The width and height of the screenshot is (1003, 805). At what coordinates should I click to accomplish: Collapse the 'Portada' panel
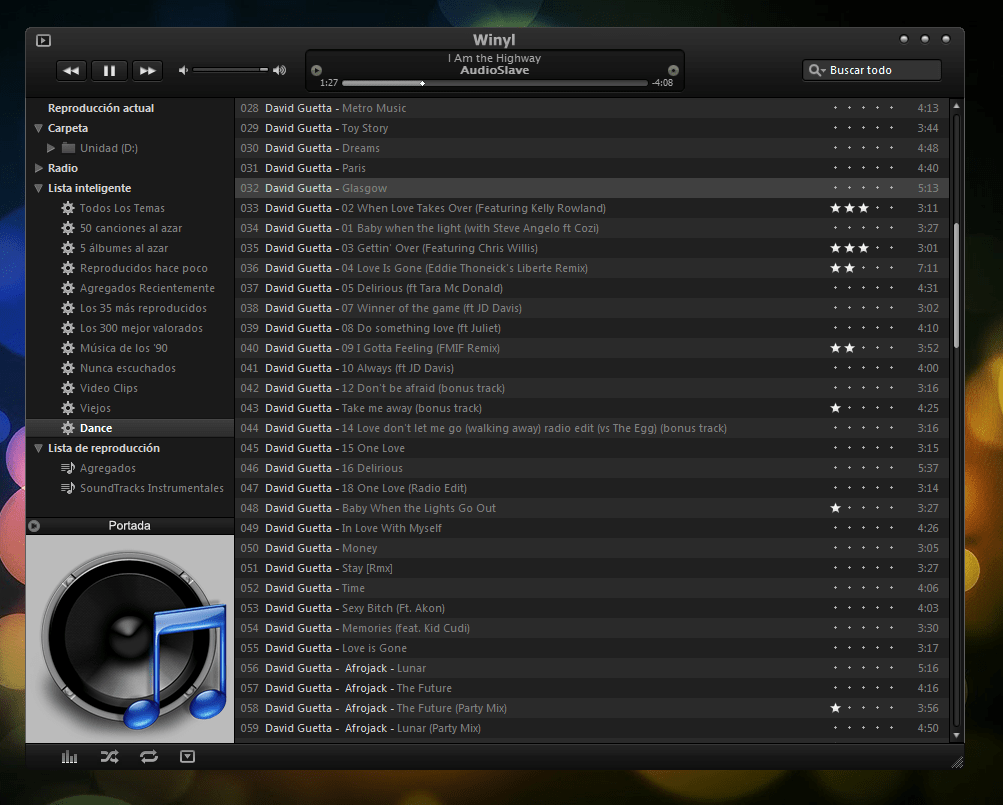[33, 525]
